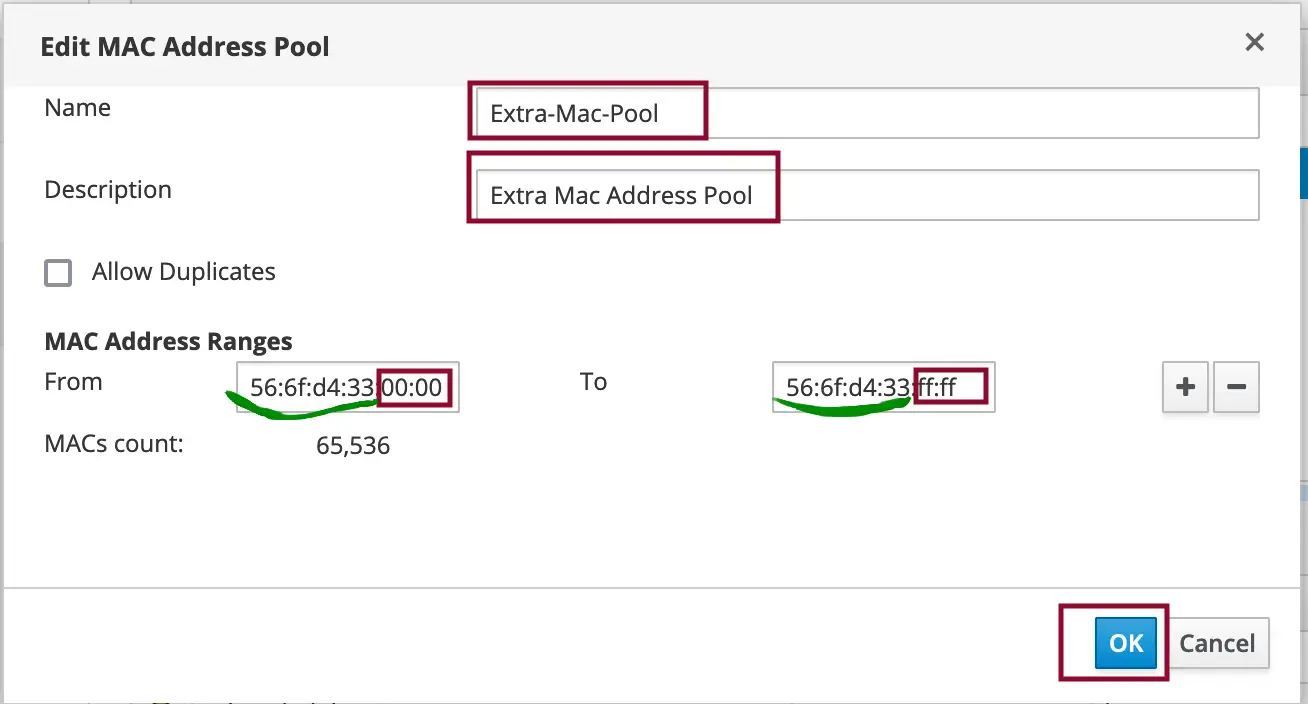Confirm changes with the OK button
The image size is (1308, 704).
pyautogui.click(x=1126, y=643)
